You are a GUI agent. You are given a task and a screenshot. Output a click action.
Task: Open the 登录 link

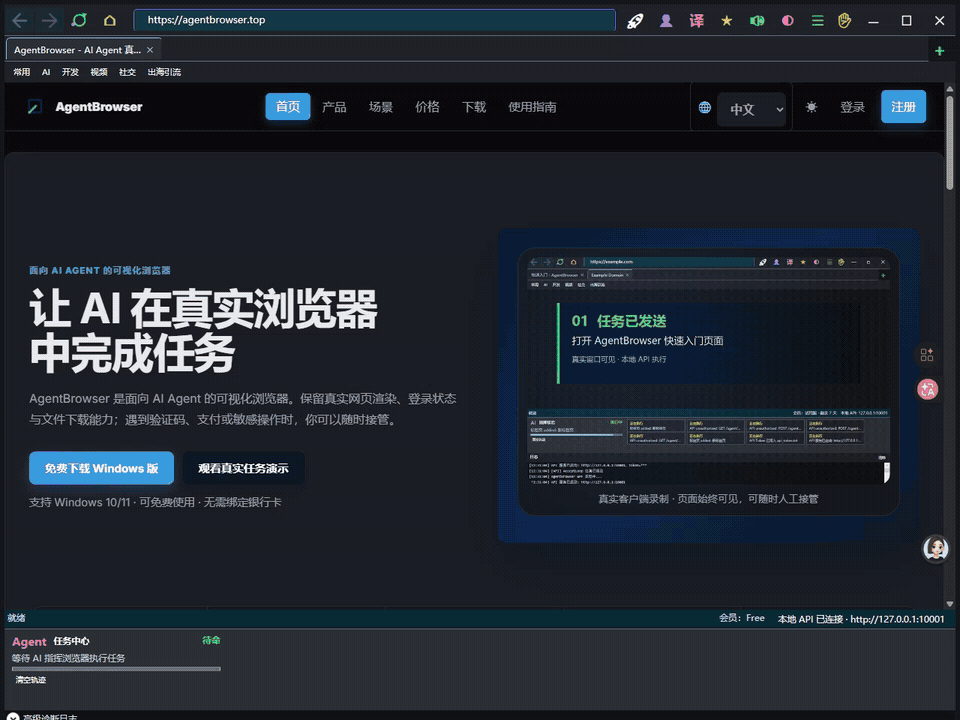852,108
